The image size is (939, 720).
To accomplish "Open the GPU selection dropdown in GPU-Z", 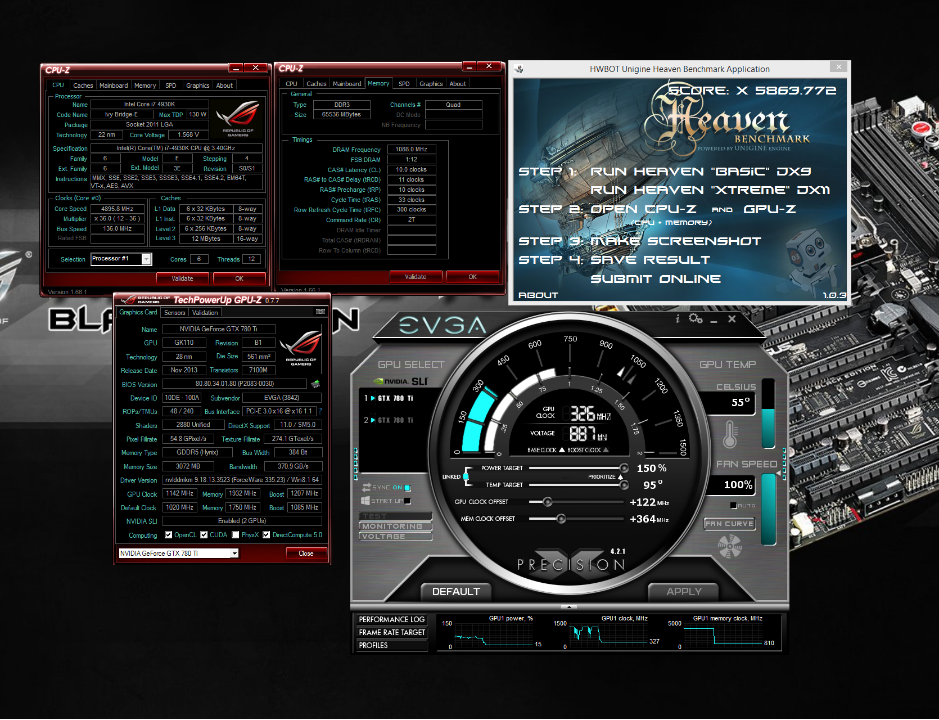I will (x=178, y=553).
